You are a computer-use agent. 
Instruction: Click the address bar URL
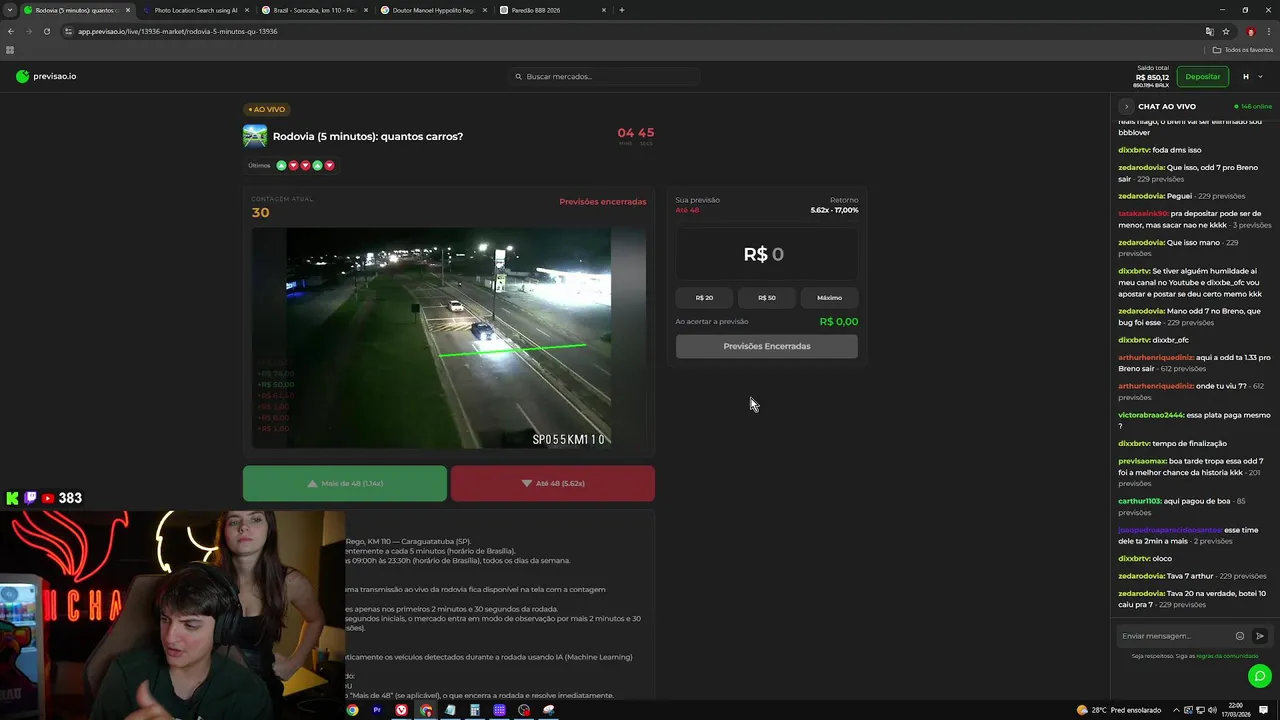(178, 31)
